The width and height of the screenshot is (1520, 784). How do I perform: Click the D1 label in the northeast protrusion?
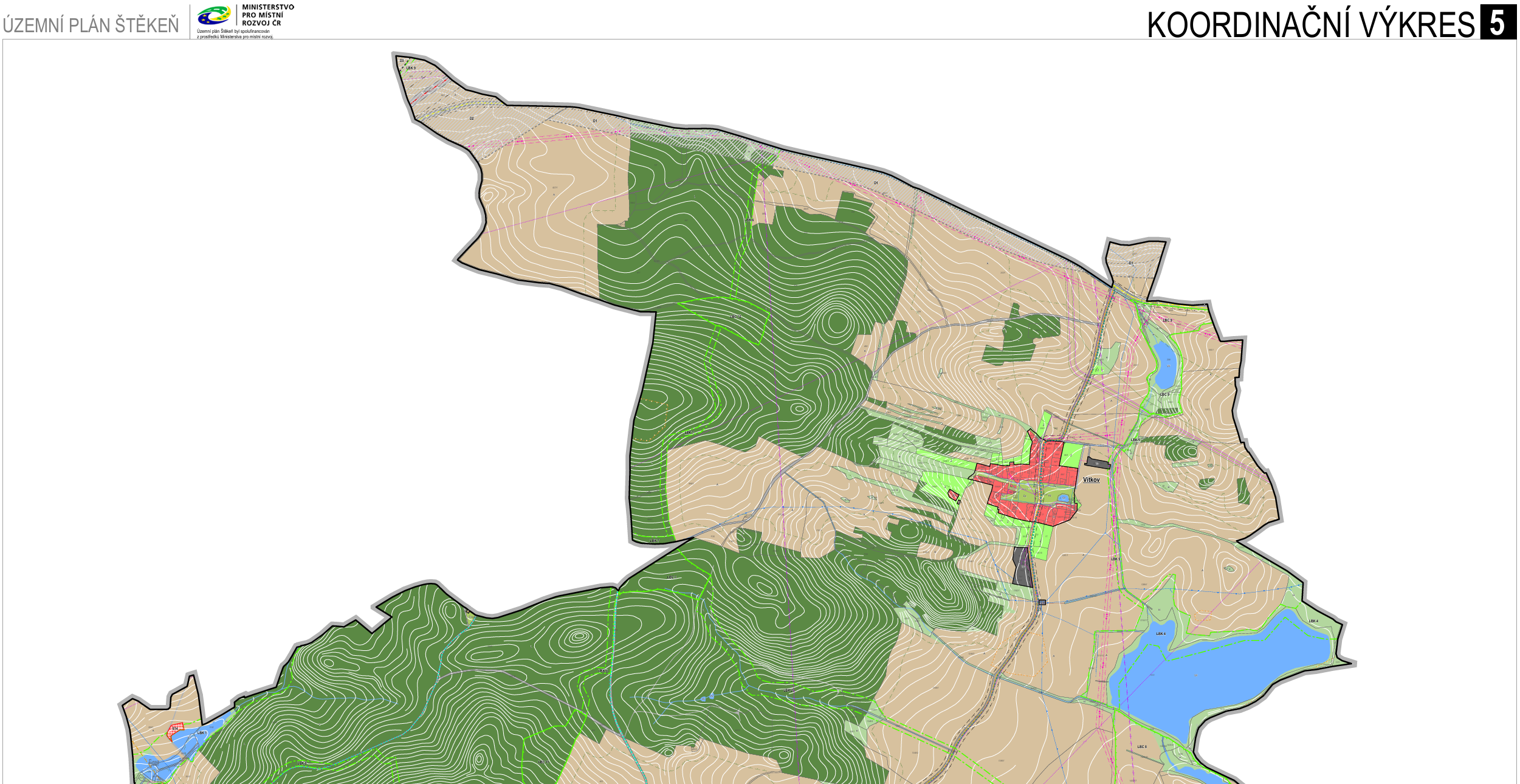(1130, 263)
